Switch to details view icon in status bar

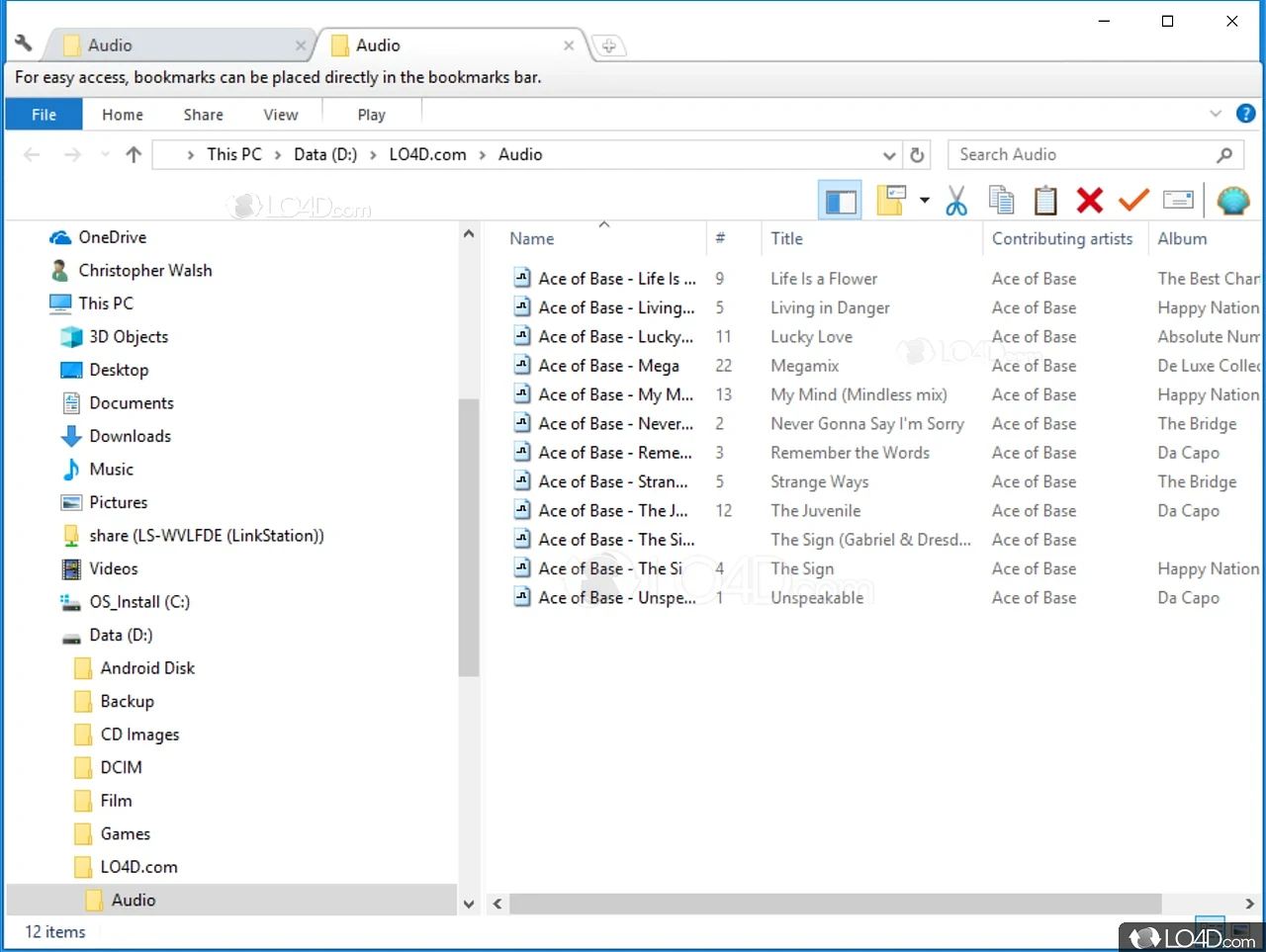click(1210, 930)
